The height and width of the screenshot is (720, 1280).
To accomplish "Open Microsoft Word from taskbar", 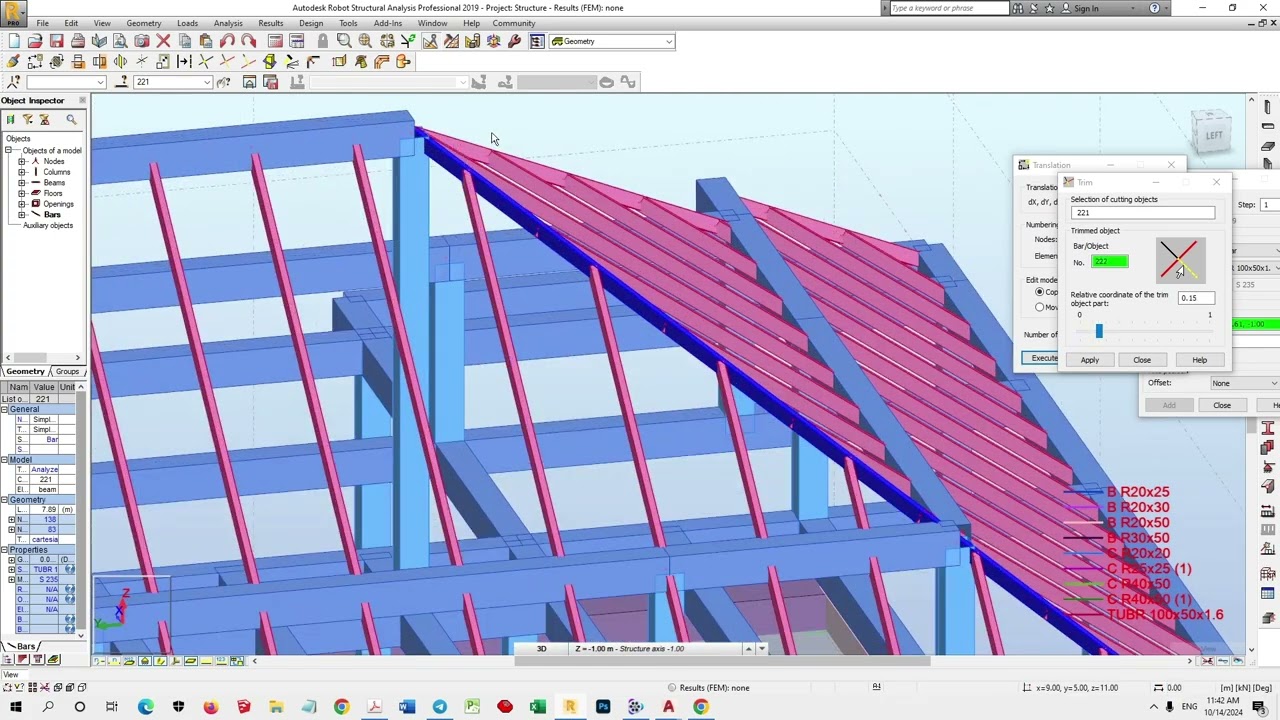I will point(406,707).
